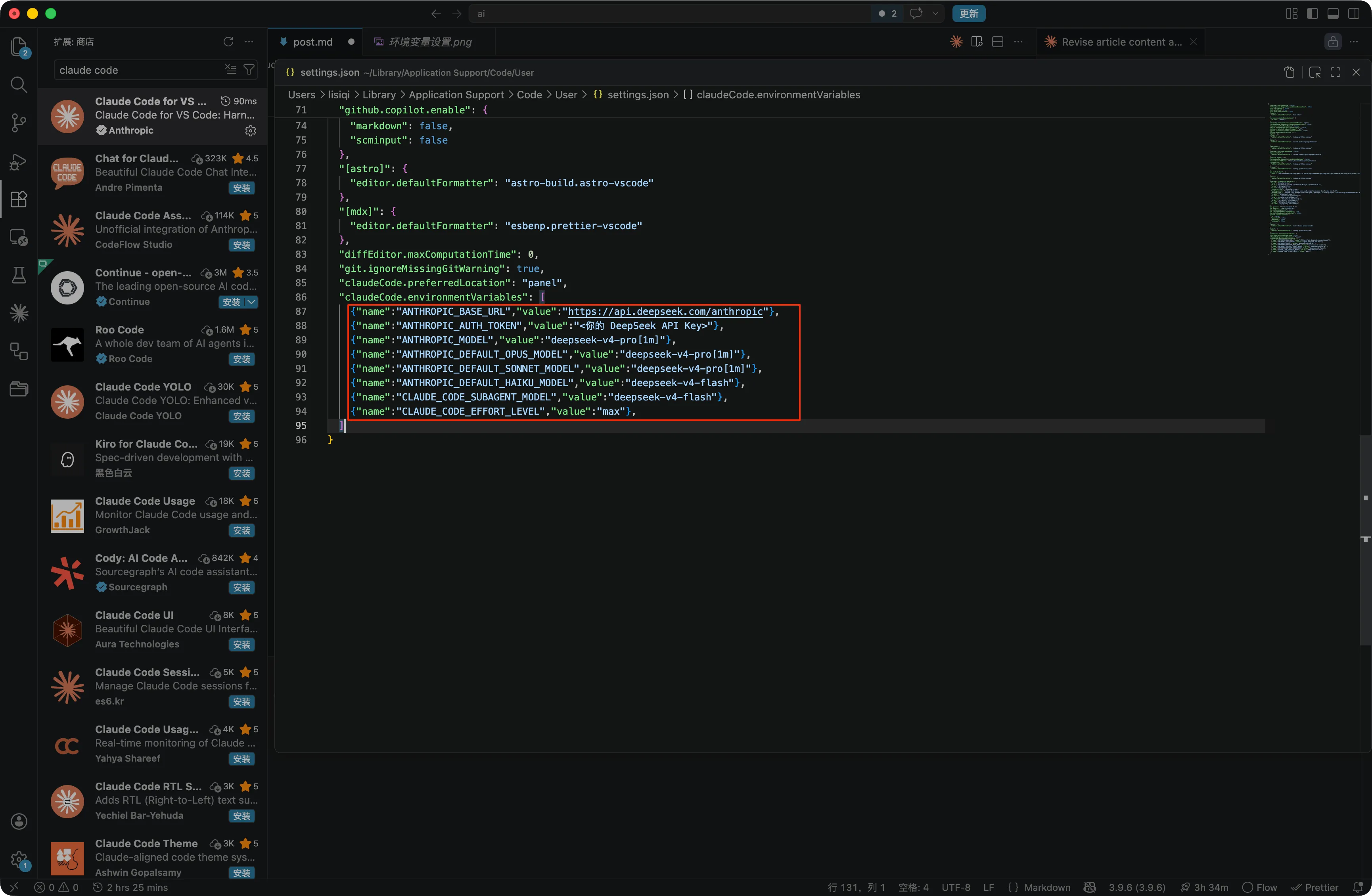Close the Revise article content tab
The width and height of the screenshot is (1372, 896).
1193,42
